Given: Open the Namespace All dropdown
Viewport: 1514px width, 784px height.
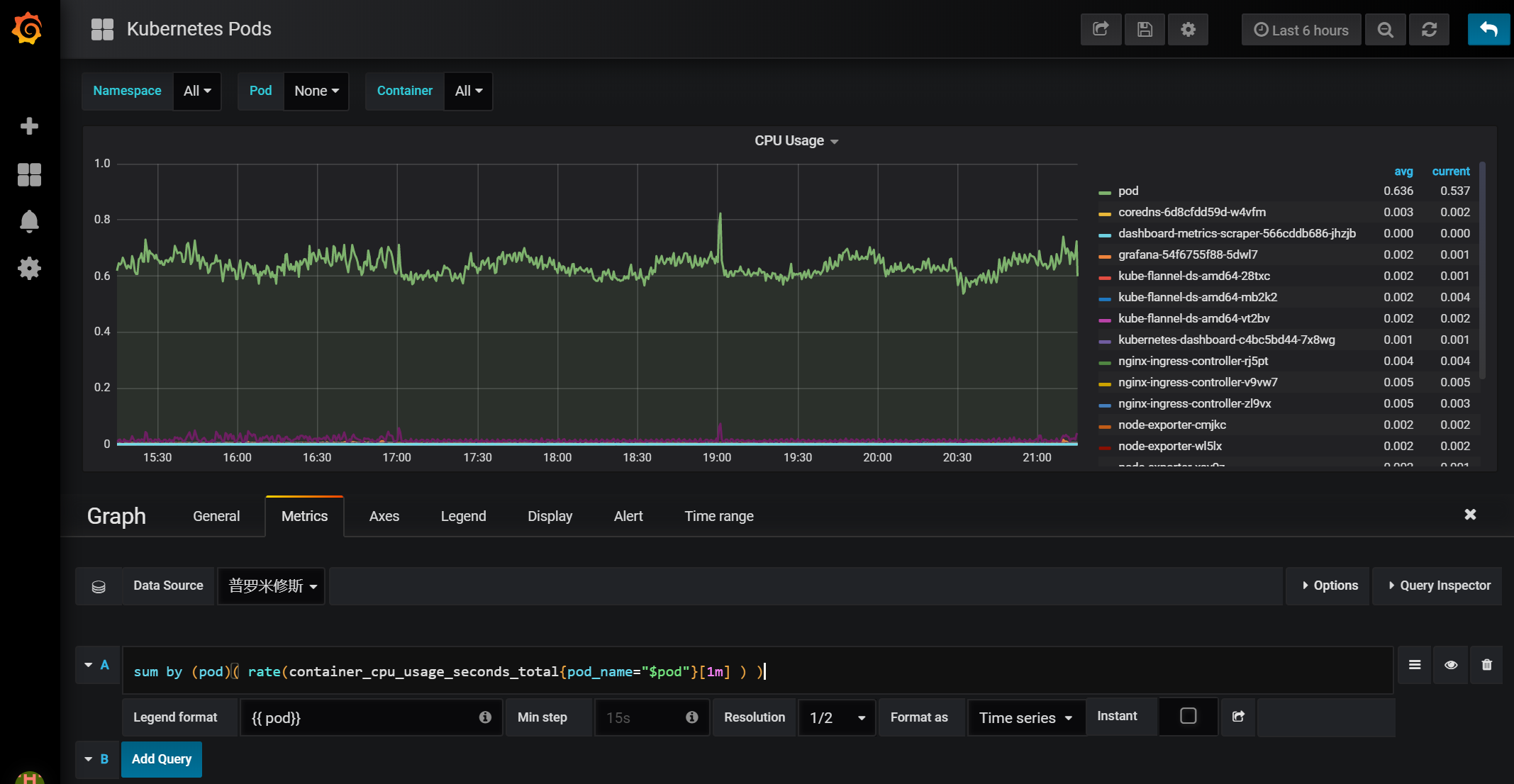Looking at the screenshot, I should click(x=197, y=91).
